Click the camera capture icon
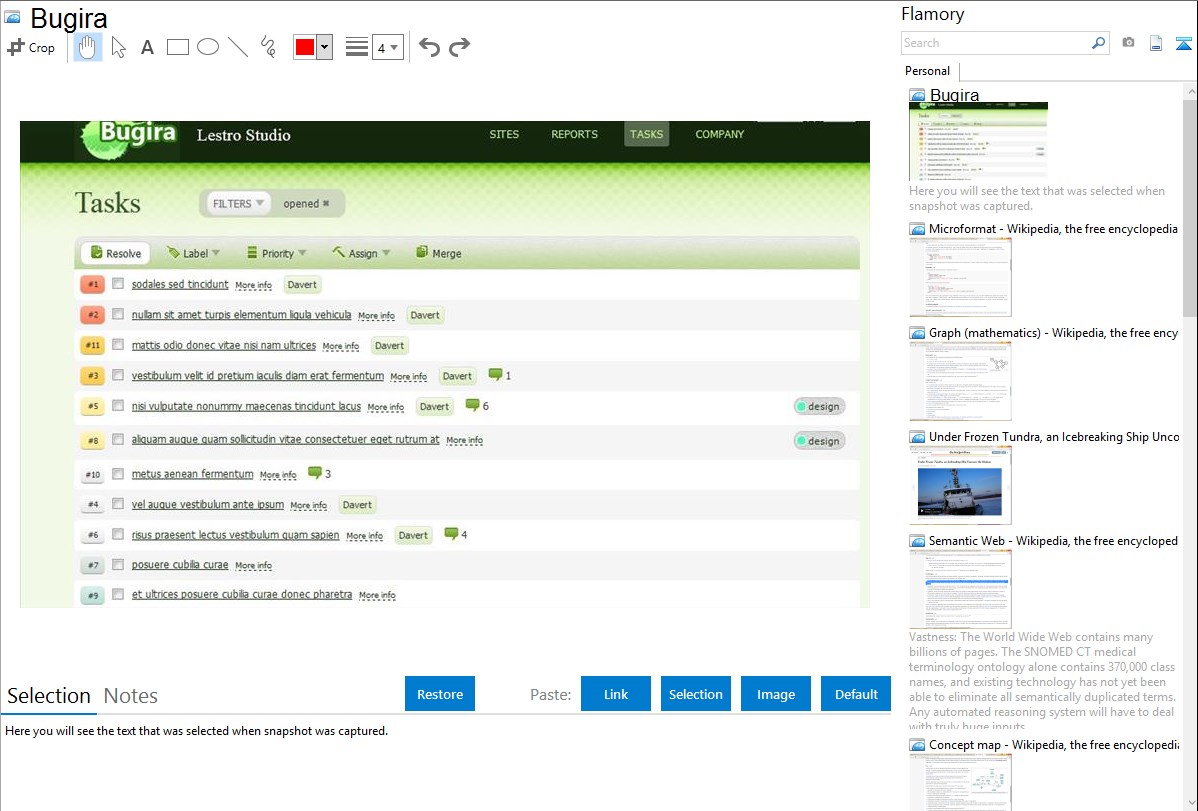The height and width of the screenshot is (811, 1198). 1128,43
